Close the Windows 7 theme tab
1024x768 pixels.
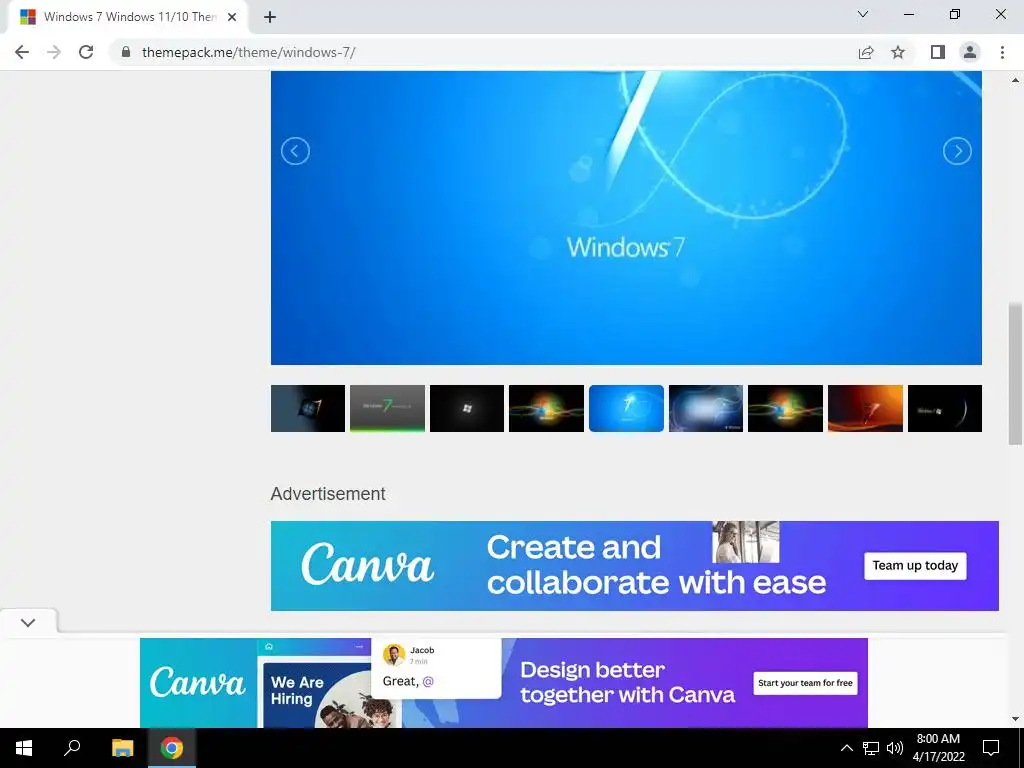(x=232, y=17)
